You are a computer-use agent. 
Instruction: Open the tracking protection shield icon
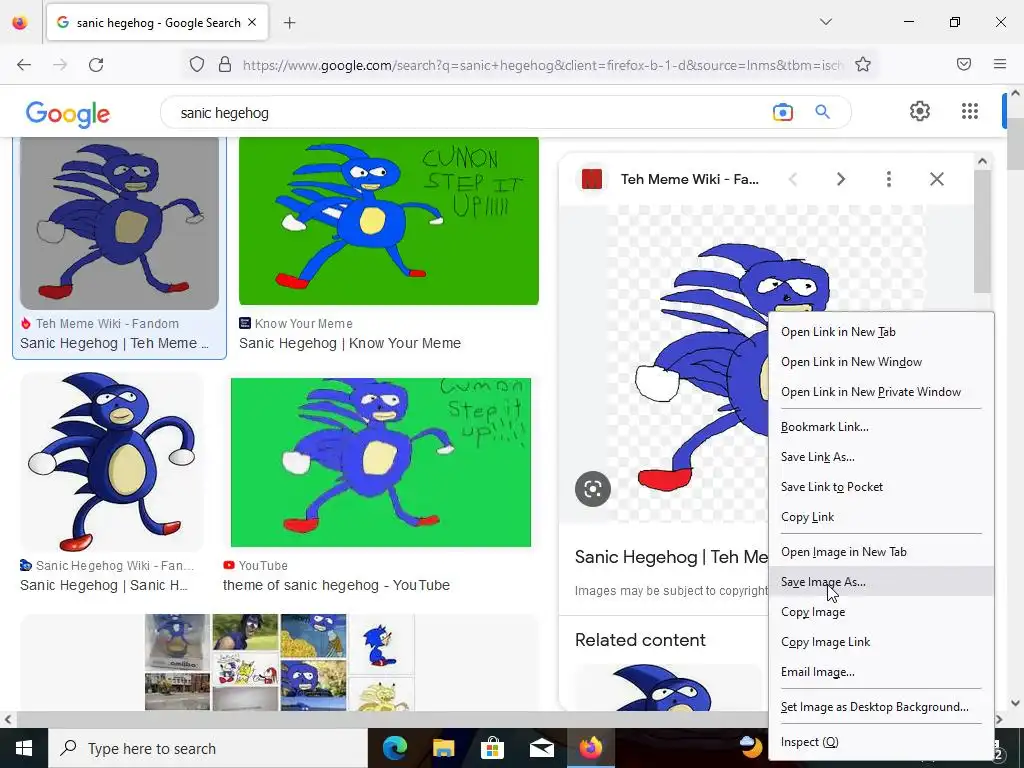pos(197,65)
